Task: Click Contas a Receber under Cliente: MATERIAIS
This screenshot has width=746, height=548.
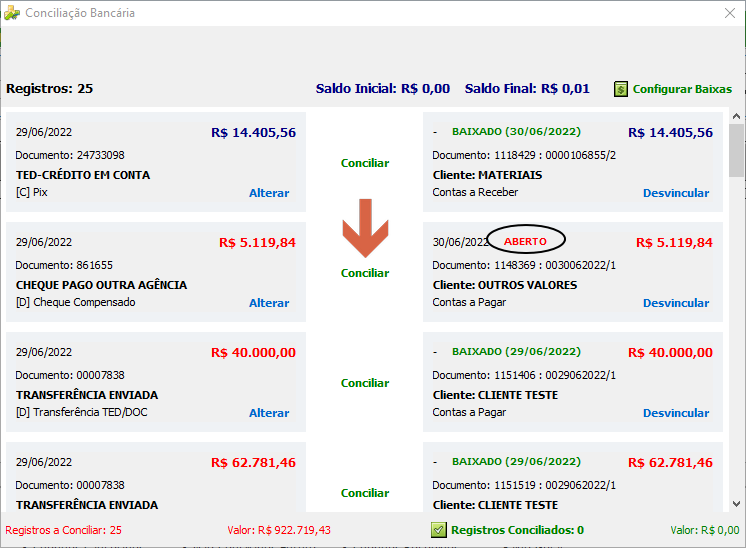Action: [475, 192]
